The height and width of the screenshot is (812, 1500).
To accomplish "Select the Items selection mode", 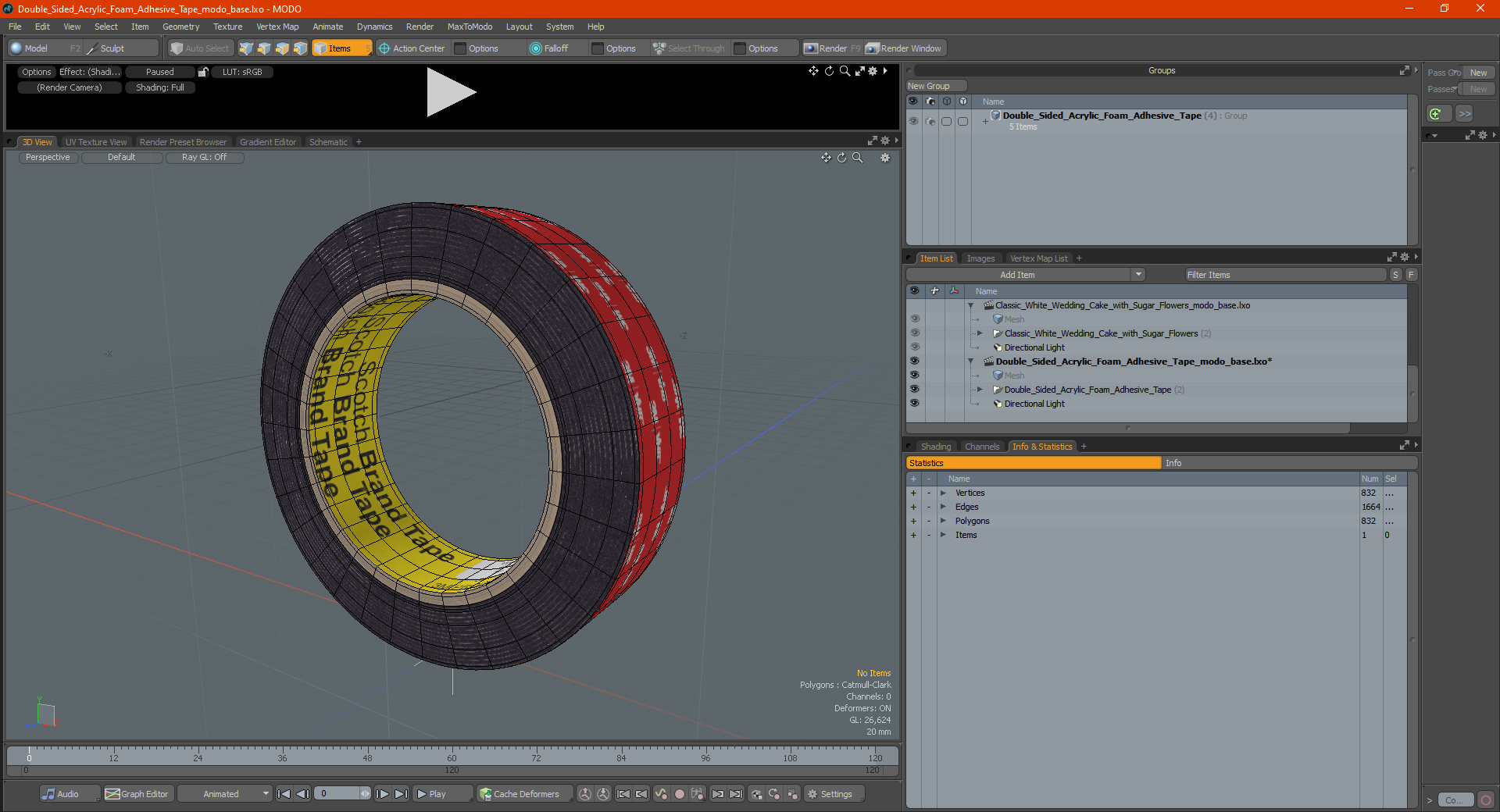I will point(341,48).
